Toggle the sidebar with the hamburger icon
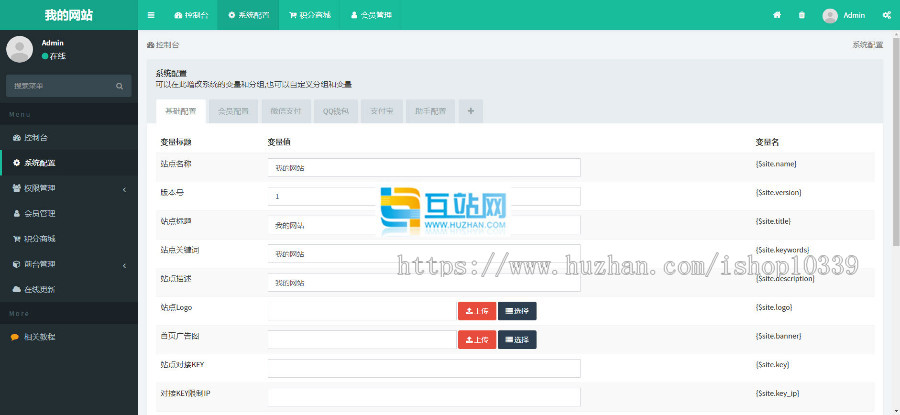 pos(151,15)
